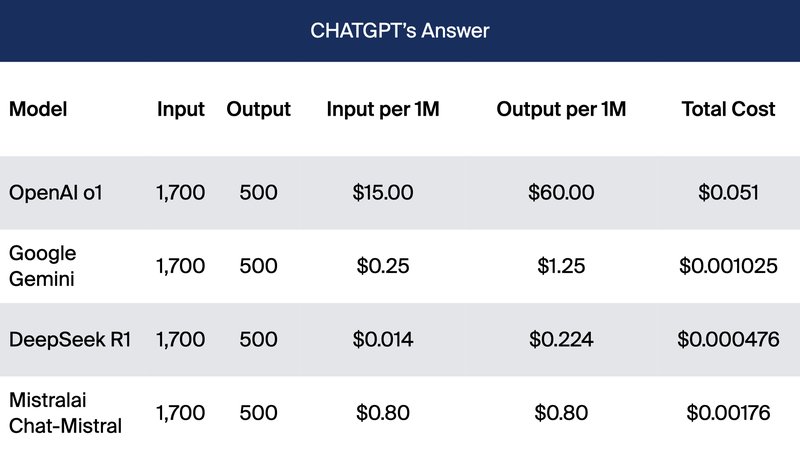Click the Output column header

[x=258, y=110]
